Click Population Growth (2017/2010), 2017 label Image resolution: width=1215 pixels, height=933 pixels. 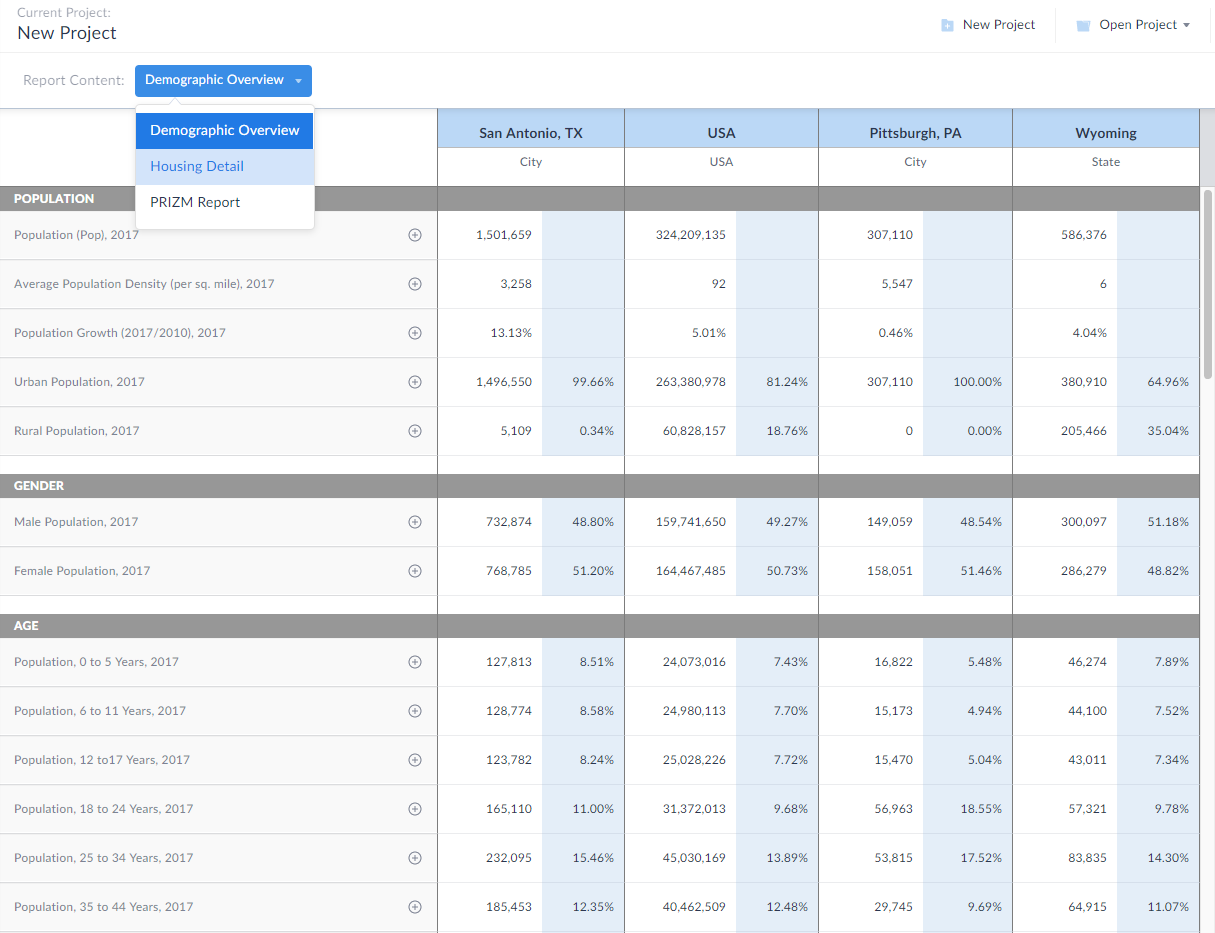point(120,333)
